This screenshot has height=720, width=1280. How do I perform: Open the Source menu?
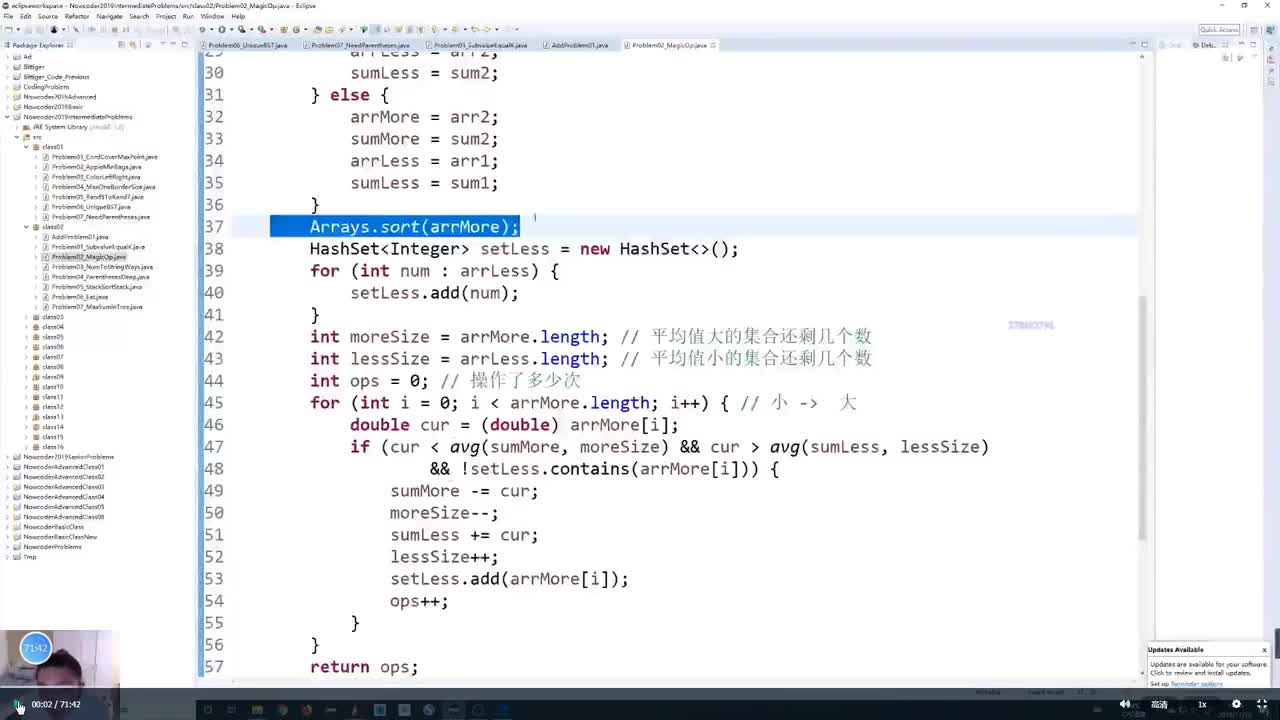click(47, 16)
